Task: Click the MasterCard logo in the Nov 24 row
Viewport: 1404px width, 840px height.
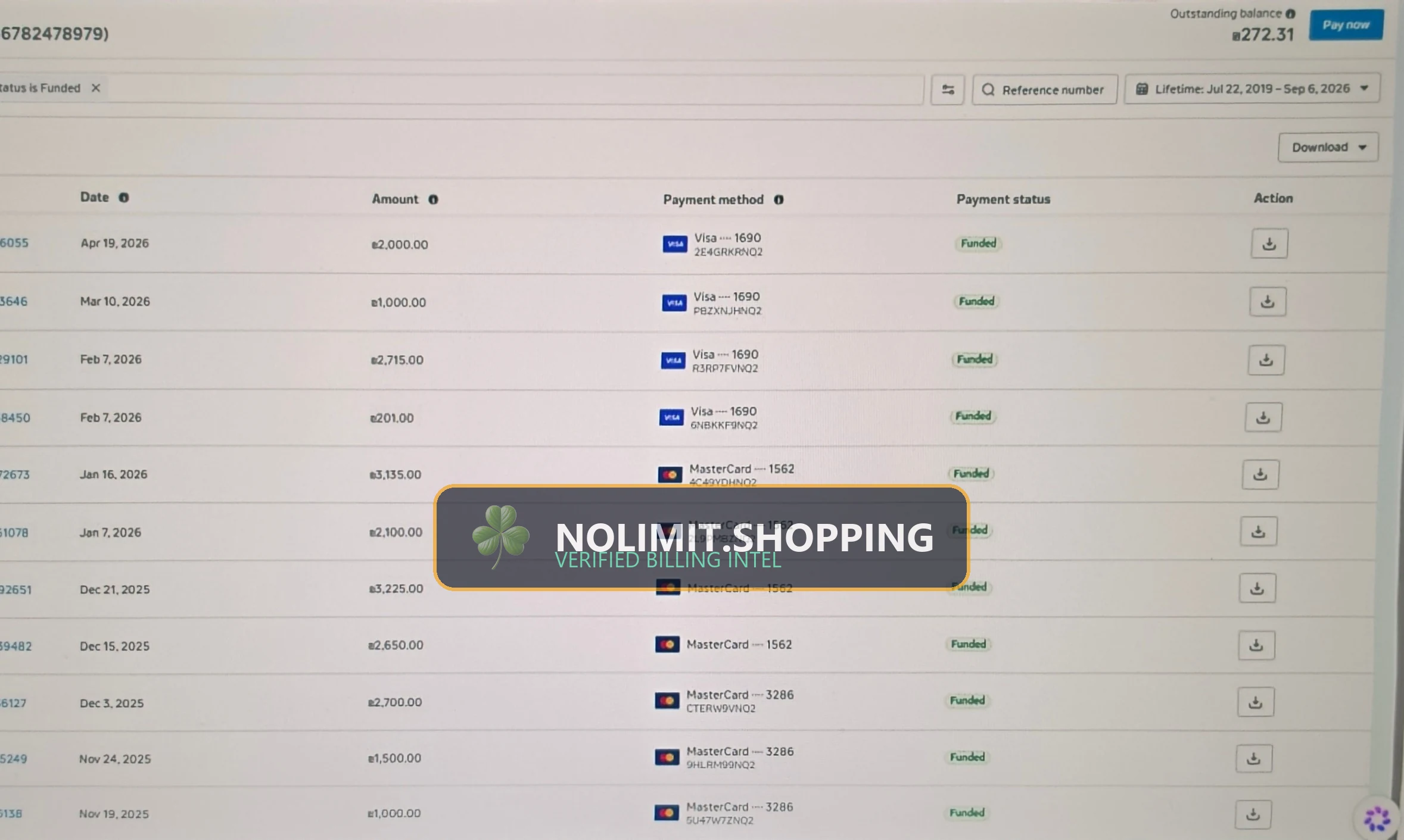Action: [667, 757]
